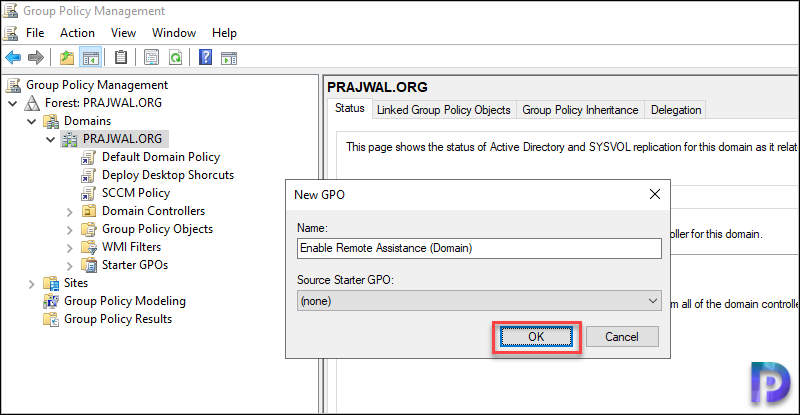This screenshot has width=800, height=415.
Task: Click the Sites folder icon
Action: point(51,283)
